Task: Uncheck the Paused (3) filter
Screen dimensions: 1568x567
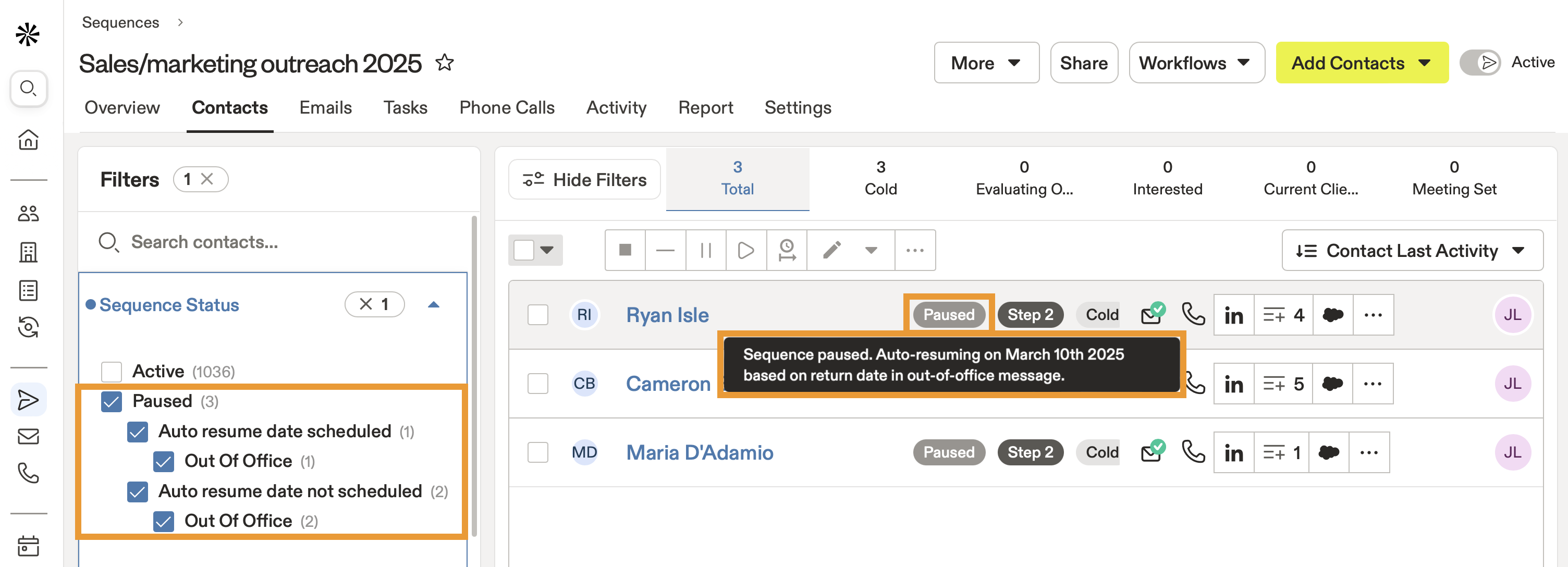Action: (x=112, y=401)
